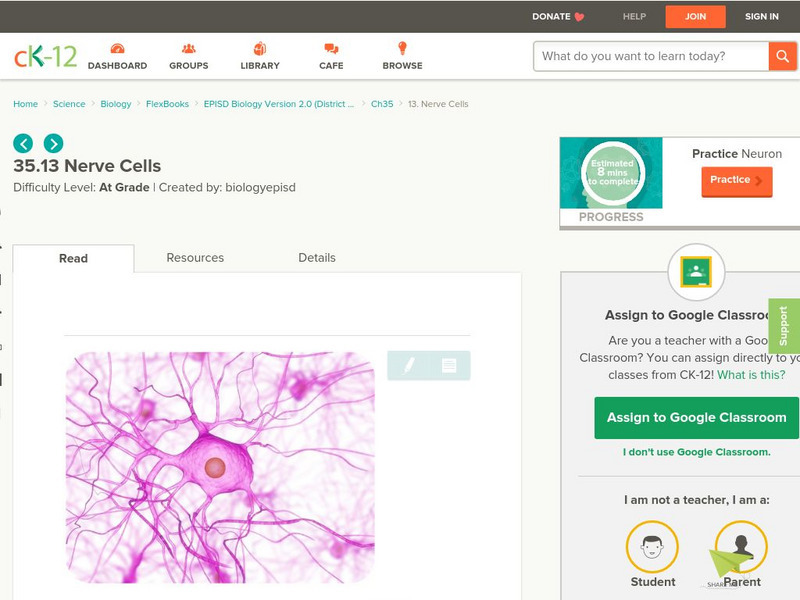The height and width of the screenshot is (600, 800).
Task: Click the orange search magnifier icon
Action: click(x=781, y=57)
